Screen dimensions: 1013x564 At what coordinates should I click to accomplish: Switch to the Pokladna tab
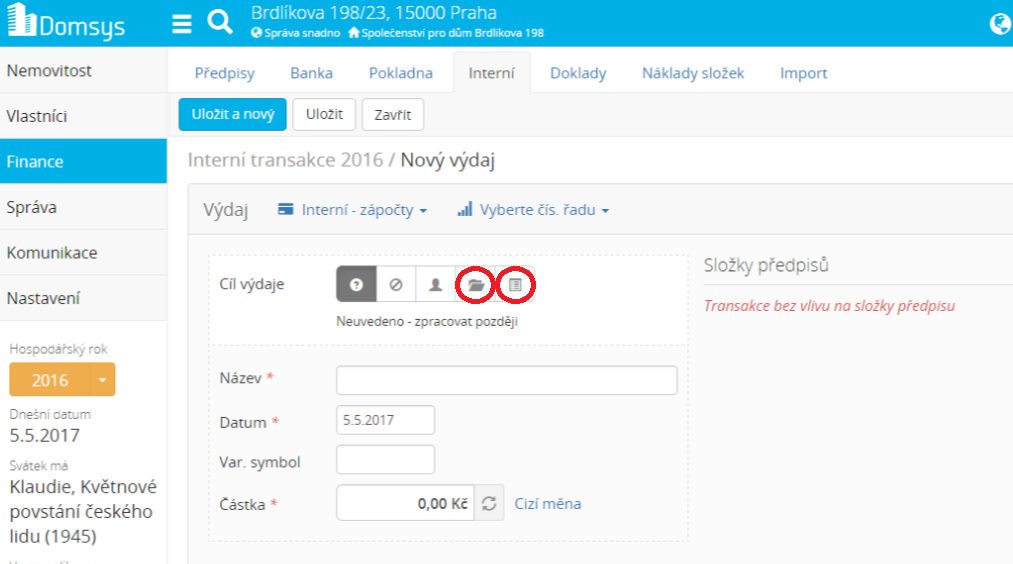click(x=401, y=73)
